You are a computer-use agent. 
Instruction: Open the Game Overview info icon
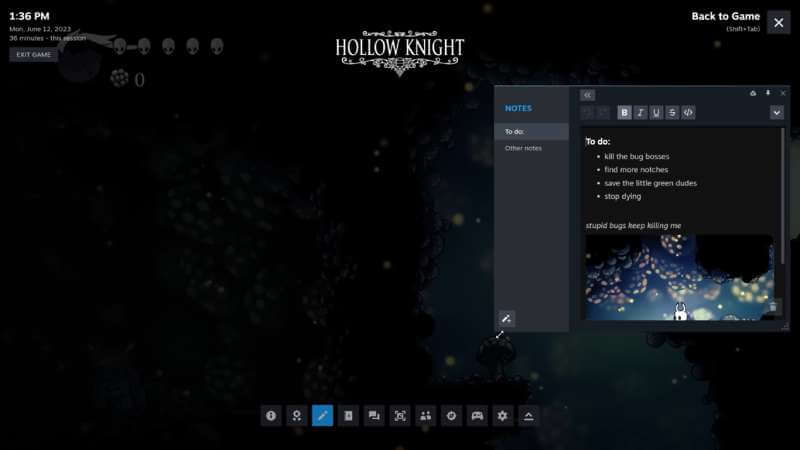270,416
